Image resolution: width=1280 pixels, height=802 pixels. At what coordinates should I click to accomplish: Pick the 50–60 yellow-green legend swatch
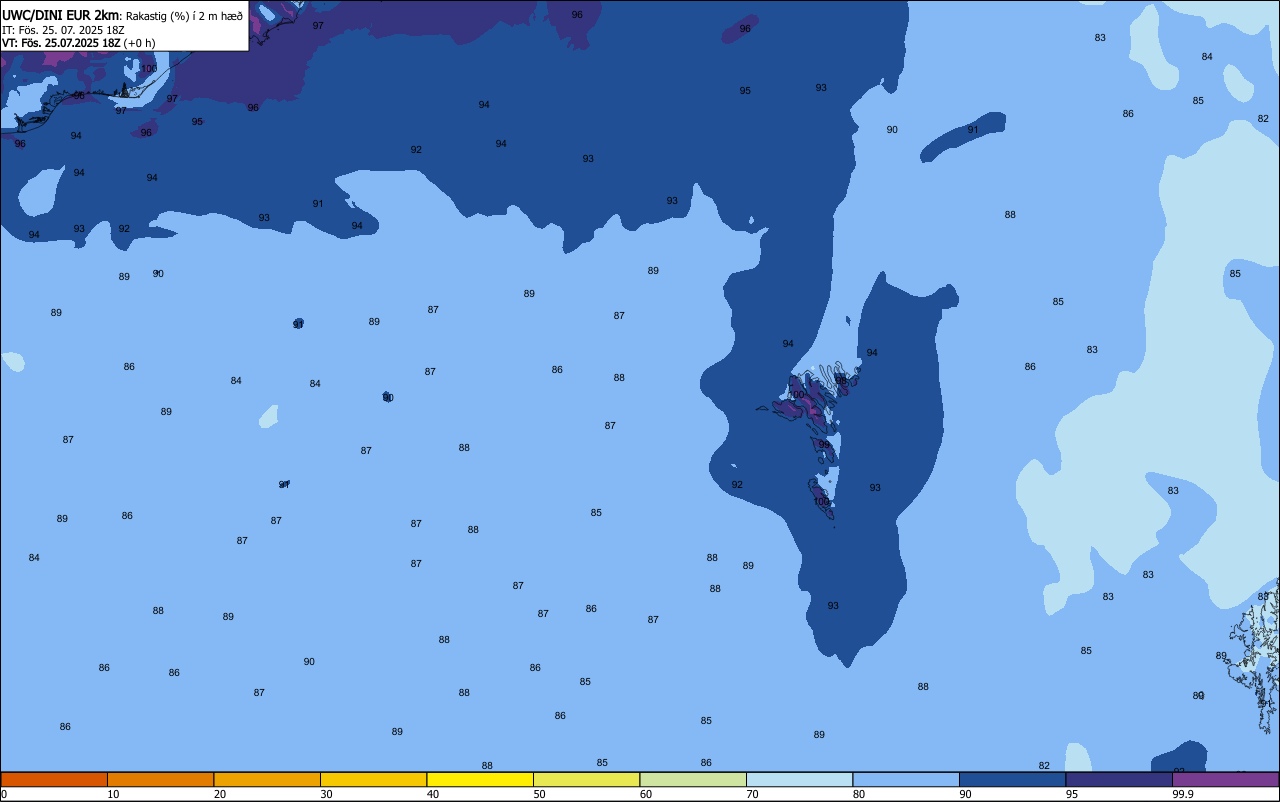click(586, 779)
